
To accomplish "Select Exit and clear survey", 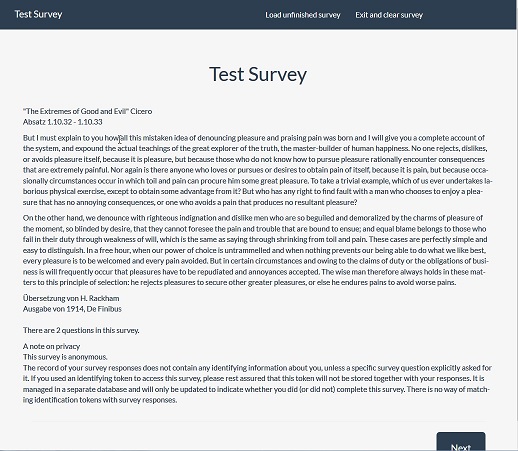I will pyautogui.click(x=389, y=15).
